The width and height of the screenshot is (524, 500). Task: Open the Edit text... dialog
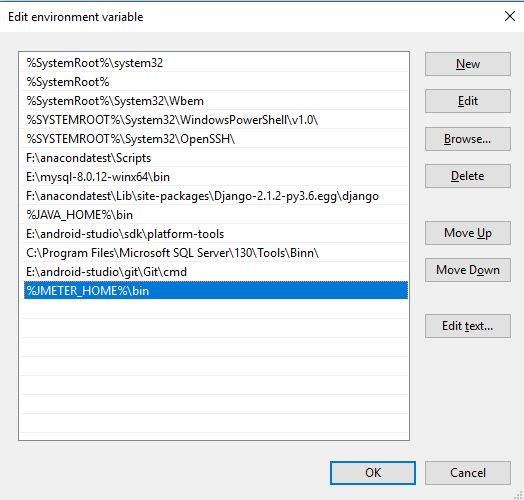pos(468,326)
